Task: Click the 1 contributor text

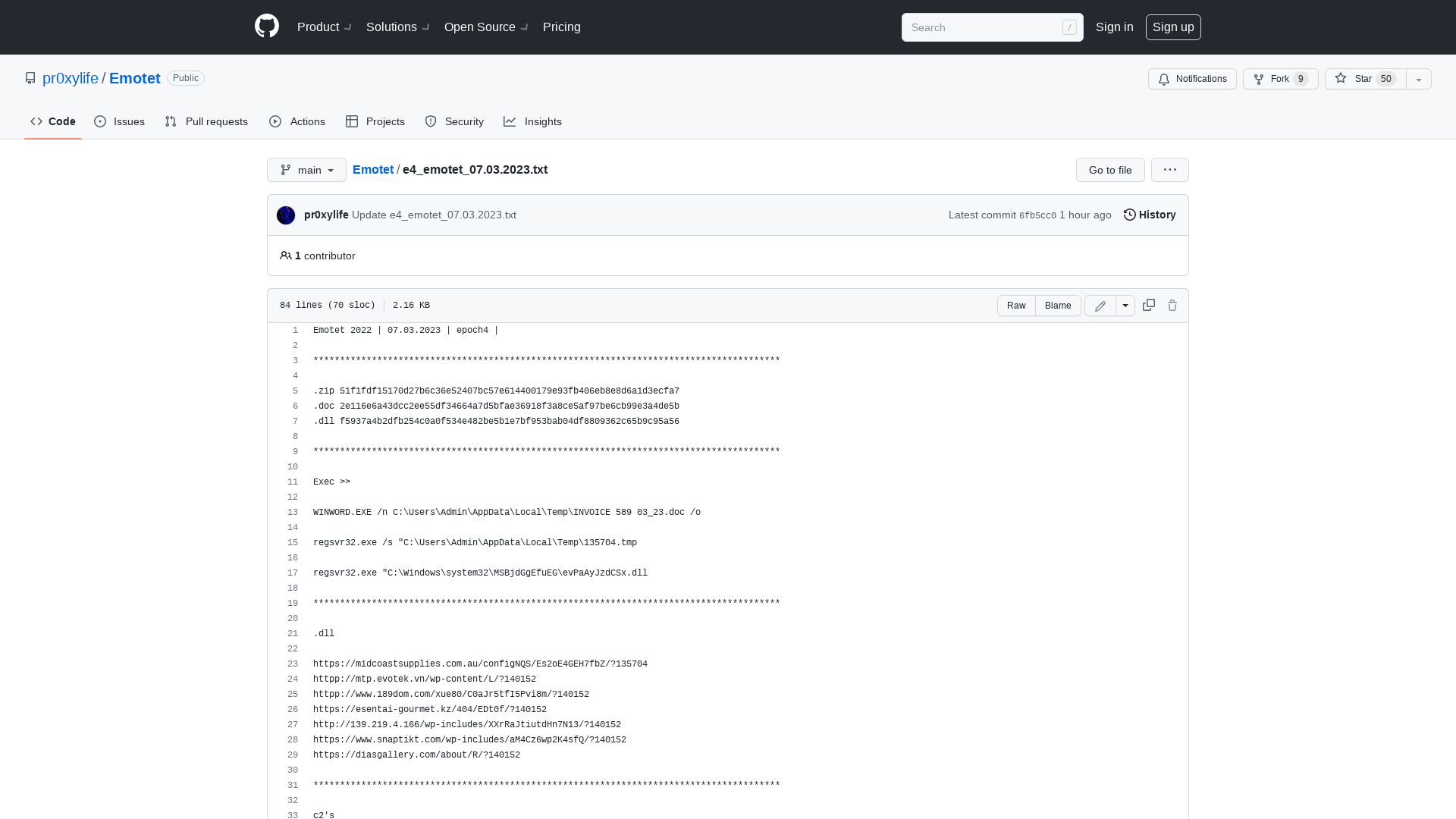Action: [325, 256]
